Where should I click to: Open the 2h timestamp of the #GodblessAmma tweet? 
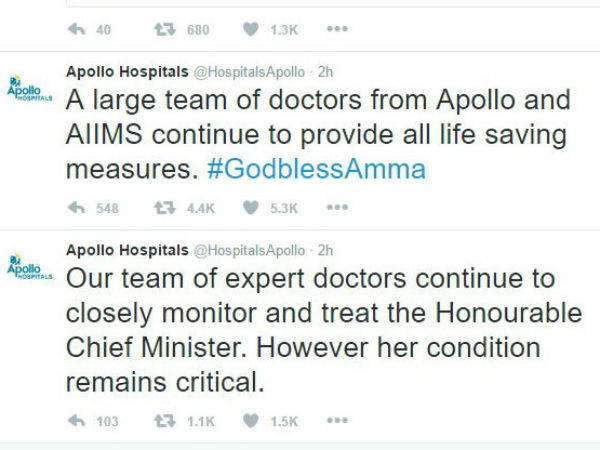[x=325, y=72]
